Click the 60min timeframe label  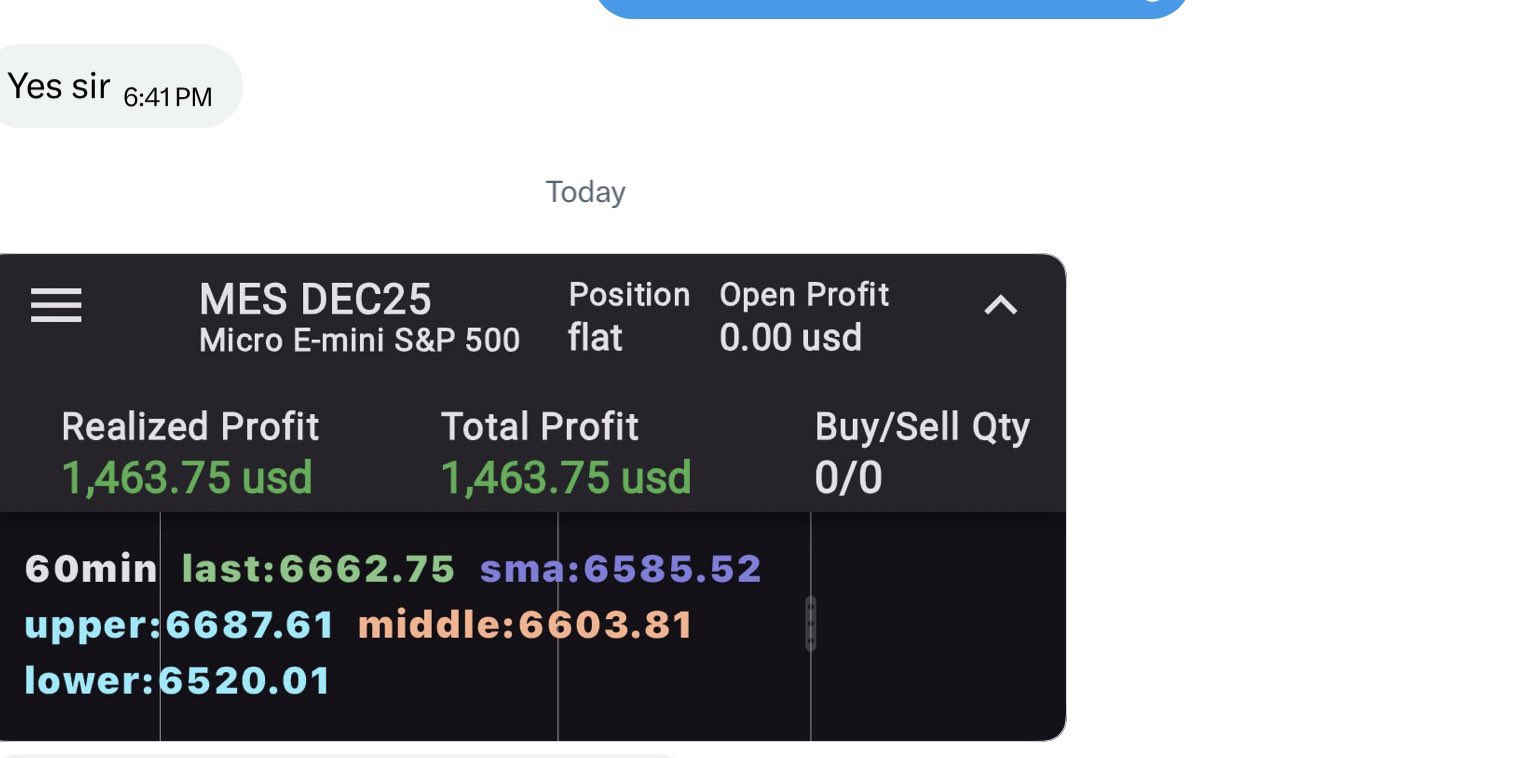tap(91, 569)
